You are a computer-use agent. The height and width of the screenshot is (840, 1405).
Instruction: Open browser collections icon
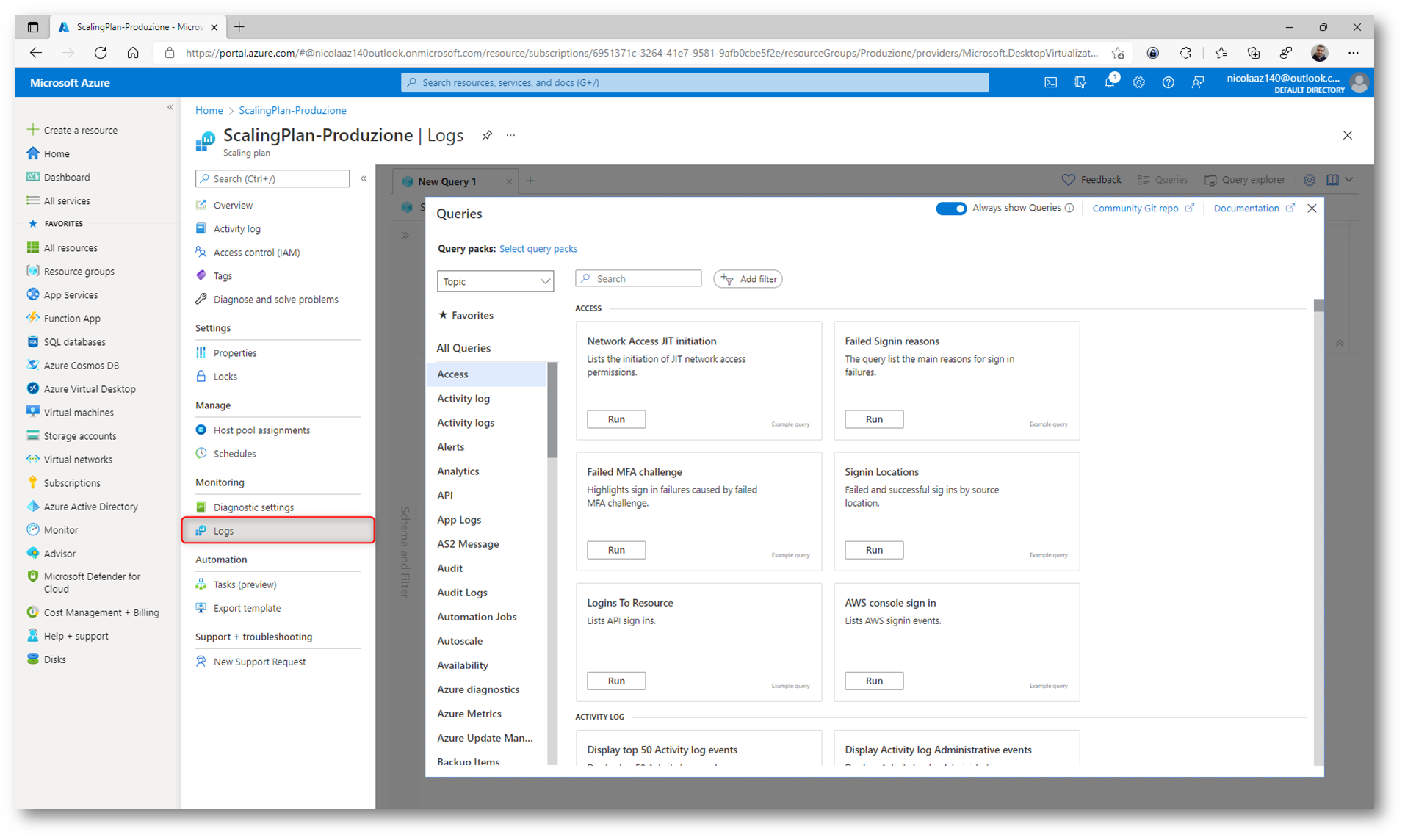pyautogui.click(x=1253, y=53)
